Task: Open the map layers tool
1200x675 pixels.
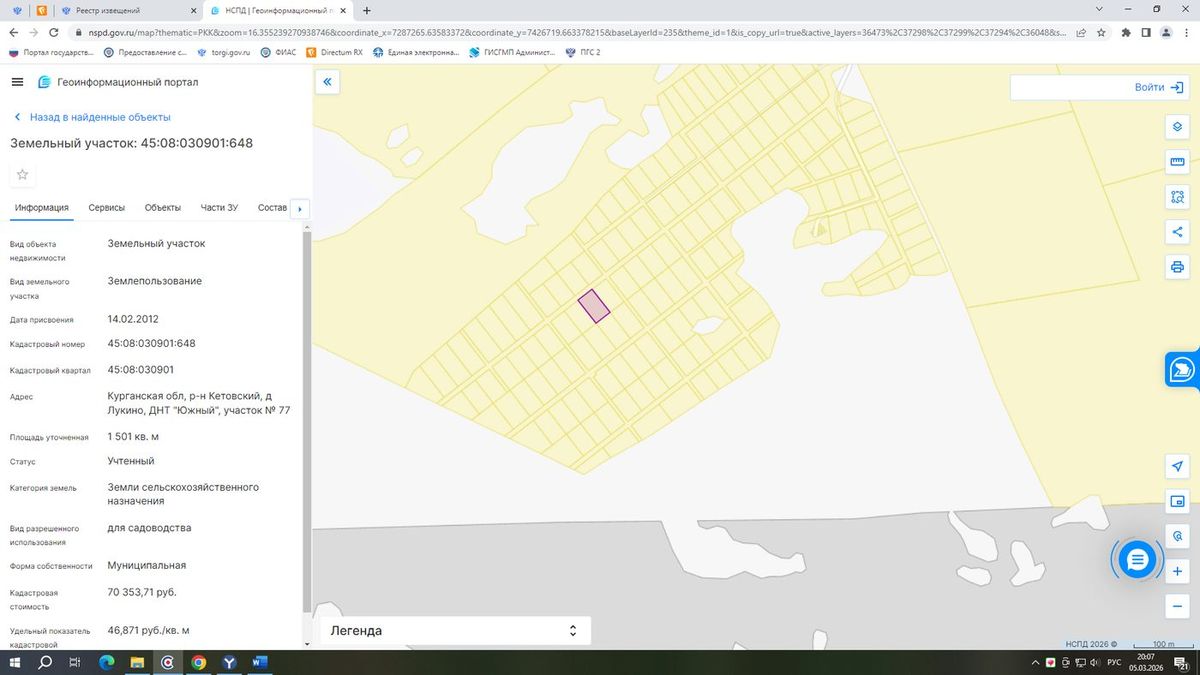Action: (x=1177, y=127)
